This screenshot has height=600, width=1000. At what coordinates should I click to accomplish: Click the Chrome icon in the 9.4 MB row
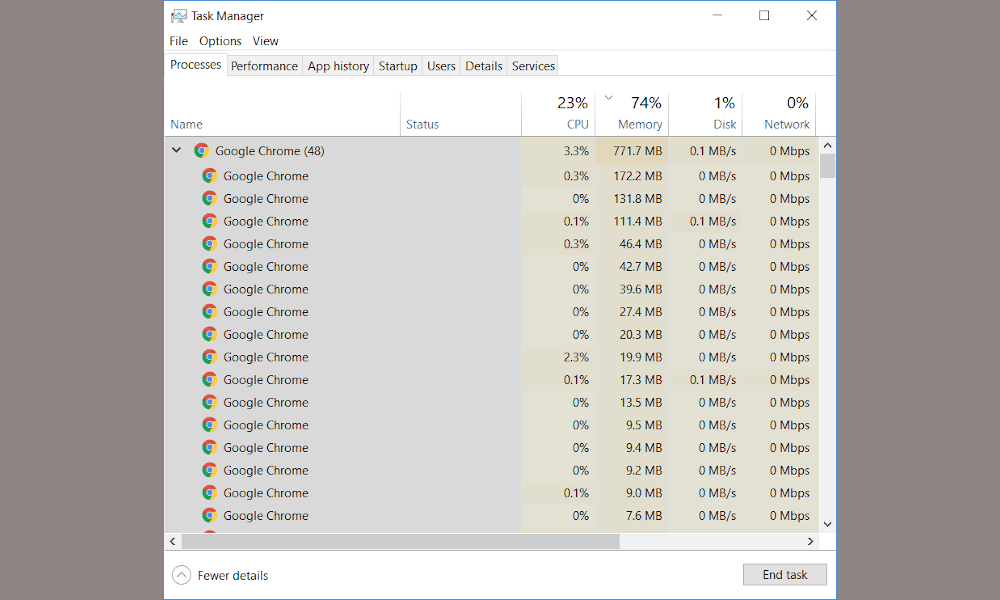click(209, 448)
